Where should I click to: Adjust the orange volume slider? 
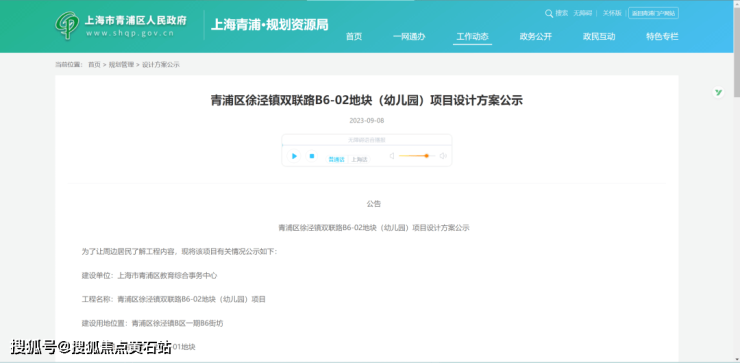pos(417,156)
